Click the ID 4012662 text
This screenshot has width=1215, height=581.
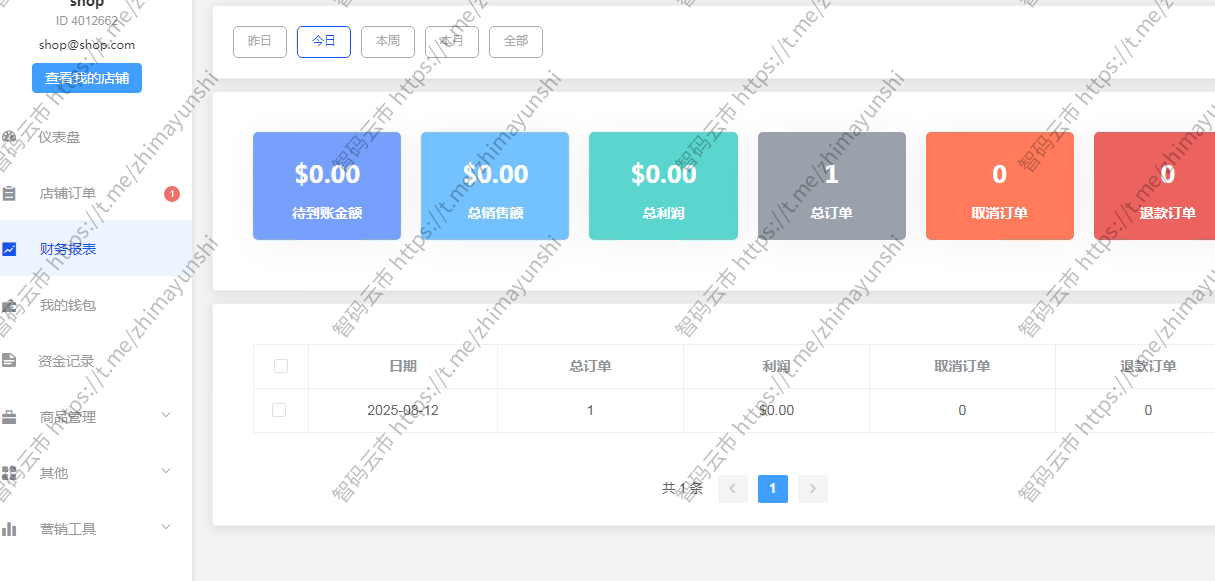tap(87, 21)
